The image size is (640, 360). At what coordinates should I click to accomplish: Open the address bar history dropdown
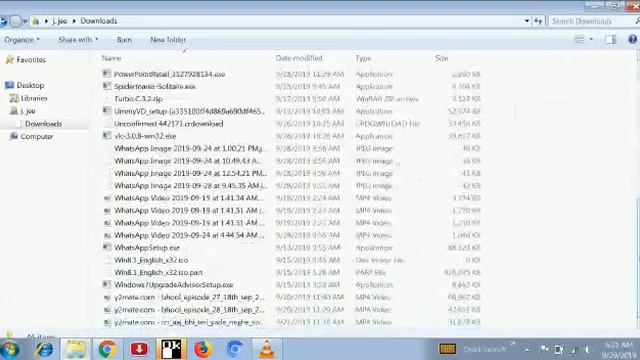(527, 21)
